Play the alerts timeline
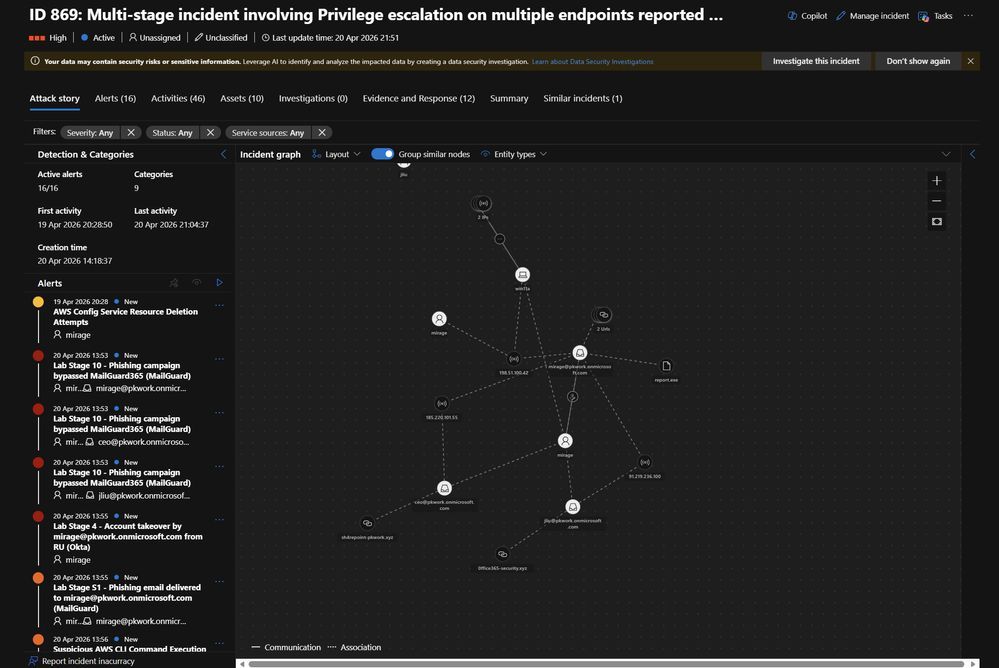The height and width of the screenshot is (668, 999). click(219, 282)
